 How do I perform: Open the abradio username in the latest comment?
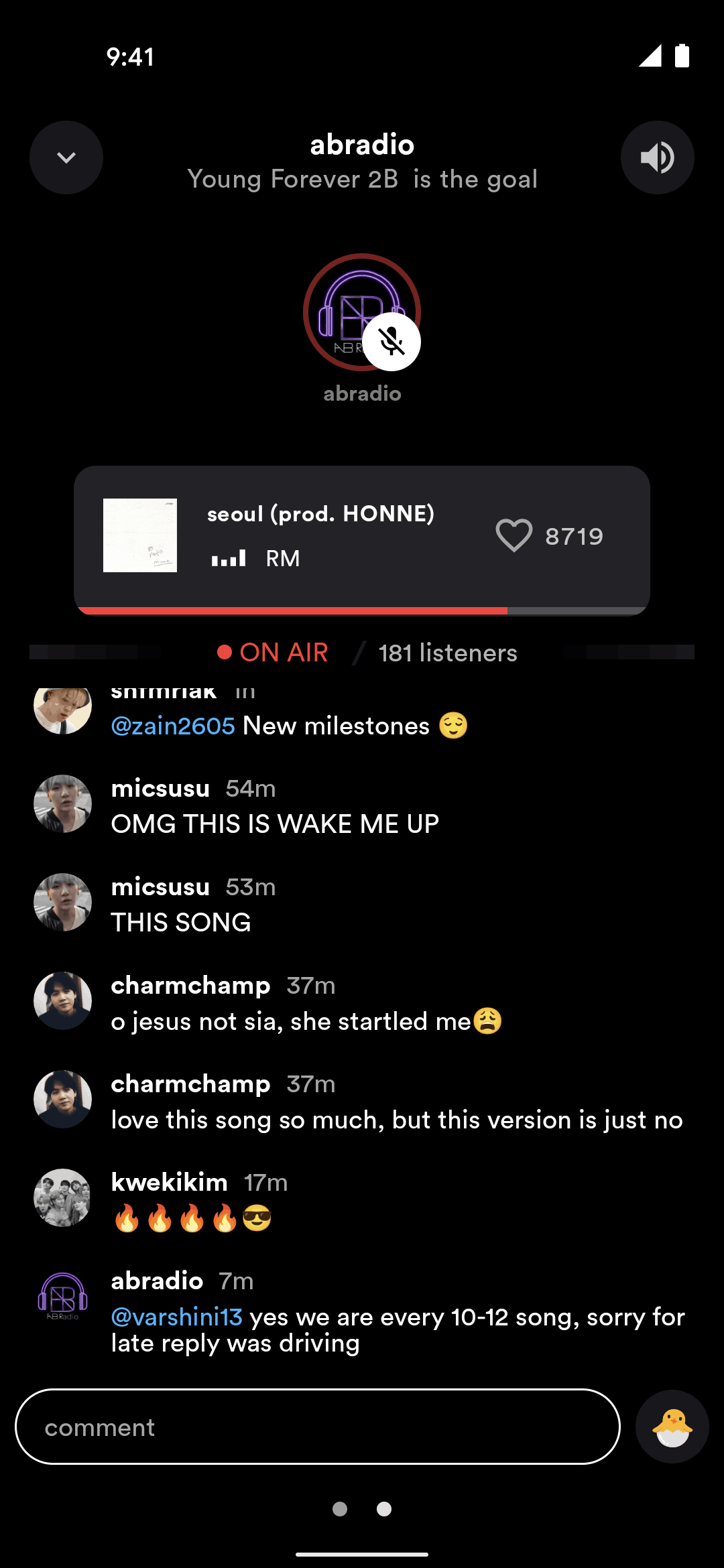tap(157, 1281)
